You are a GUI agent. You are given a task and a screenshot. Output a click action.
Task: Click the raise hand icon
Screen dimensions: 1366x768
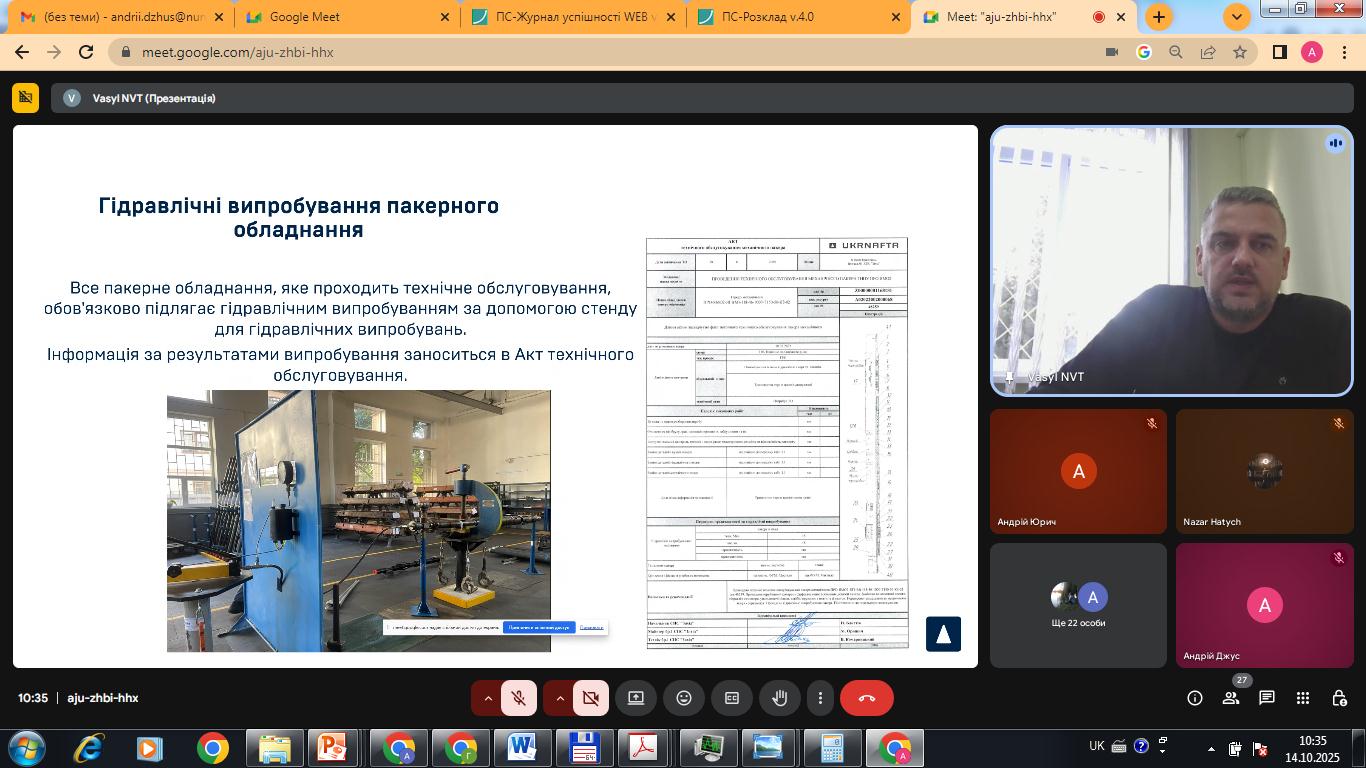coord(780,698)
